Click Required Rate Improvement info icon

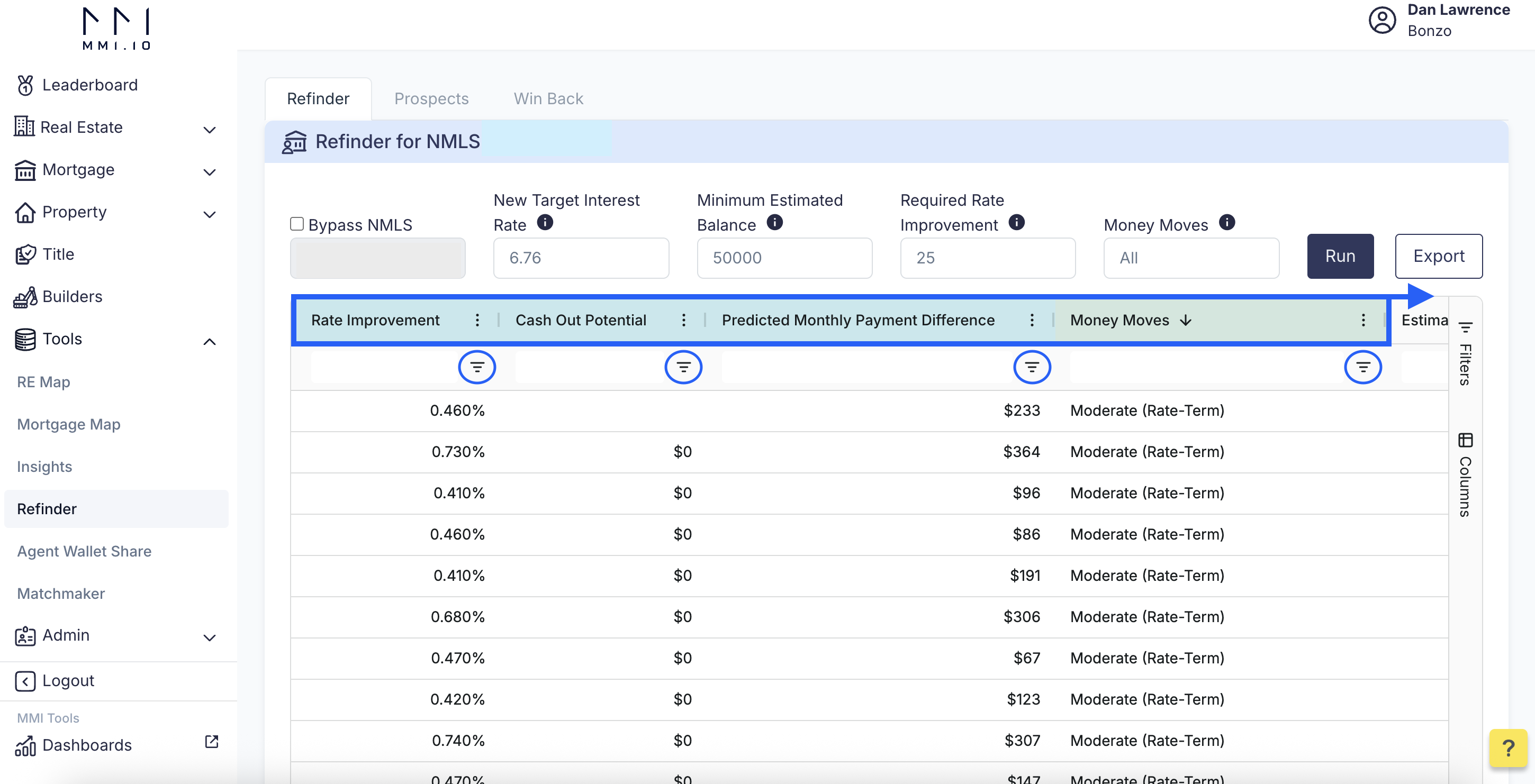click(x=1016, y=222)
